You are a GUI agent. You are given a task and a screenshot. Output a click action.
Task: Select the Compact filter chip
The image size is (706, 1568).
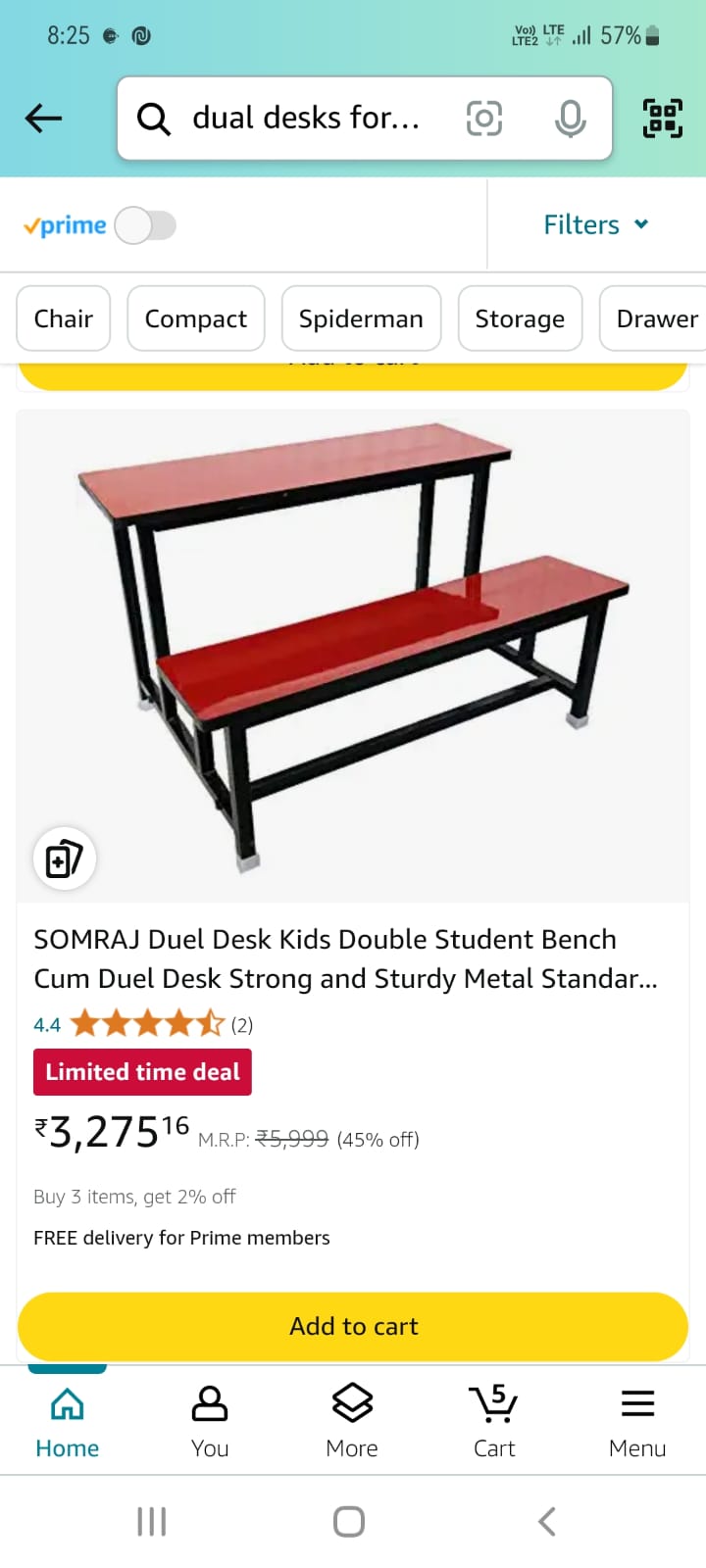(x=196, y=318)
